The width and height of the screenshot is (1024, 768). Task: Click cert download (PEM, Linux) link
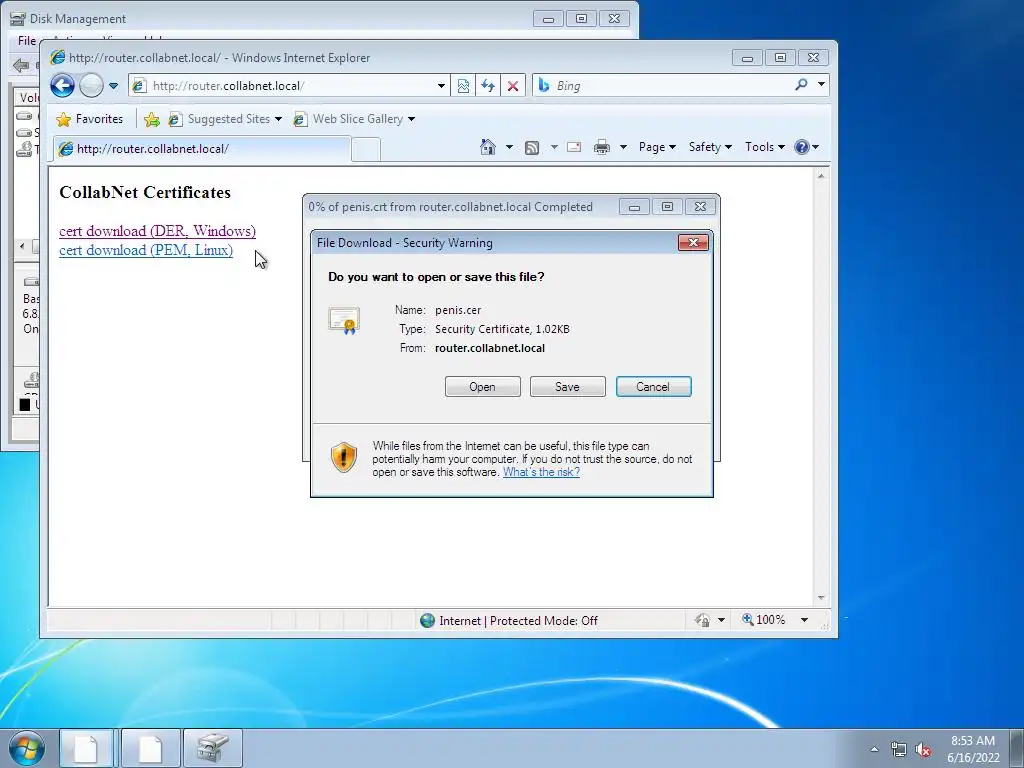(x=146, y=250)
